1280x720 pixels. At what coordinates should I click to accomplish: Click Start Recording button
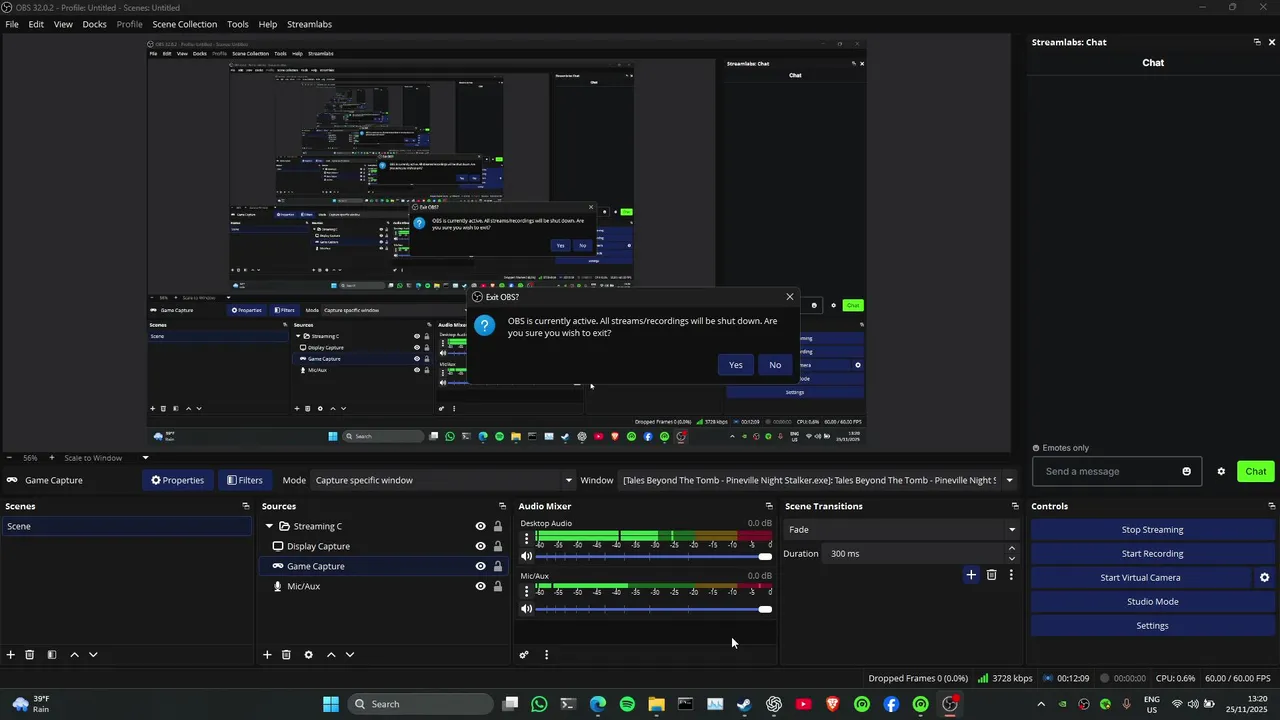(x=1152, y=554)
